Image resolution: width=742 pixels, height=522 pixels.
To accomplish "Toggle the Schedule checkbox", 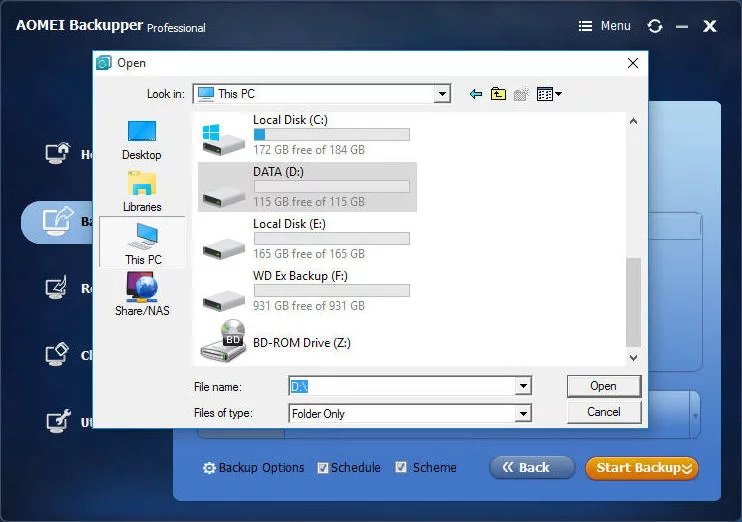I will click(x=323, y=468).
